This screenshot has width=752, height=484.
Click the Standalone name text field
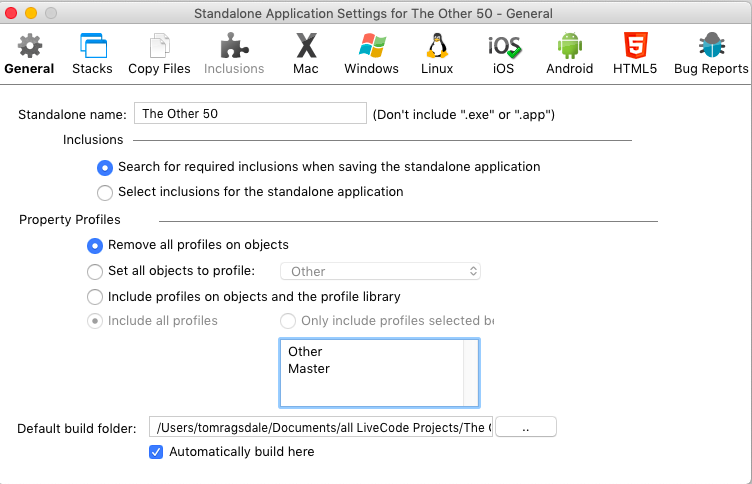(x=250, y=114)
